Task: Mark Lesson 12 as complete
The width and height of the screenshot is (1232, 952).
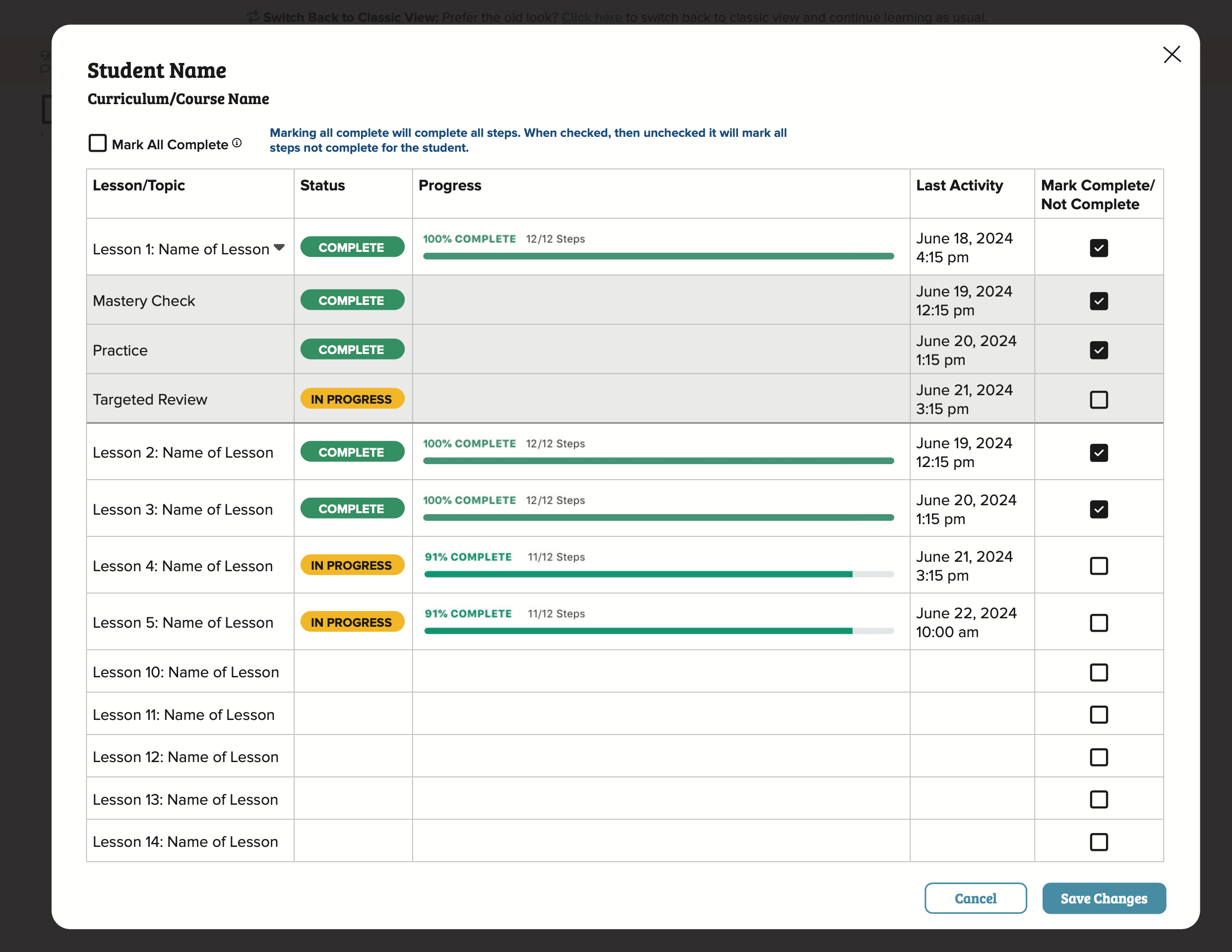Action: (1098, 757)
